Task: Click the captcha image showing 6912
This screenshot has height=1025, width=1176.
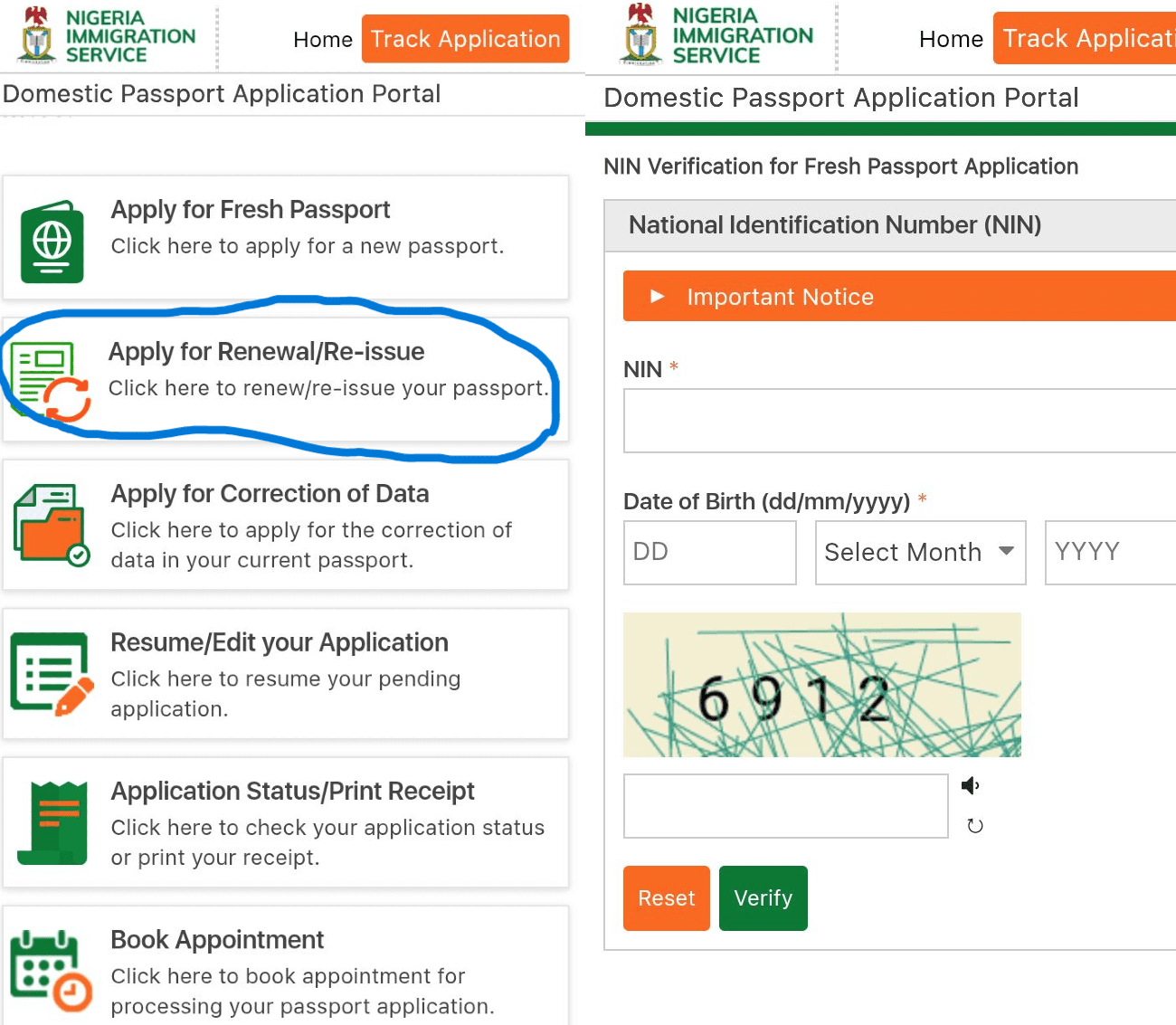Action: pos(821,685)
